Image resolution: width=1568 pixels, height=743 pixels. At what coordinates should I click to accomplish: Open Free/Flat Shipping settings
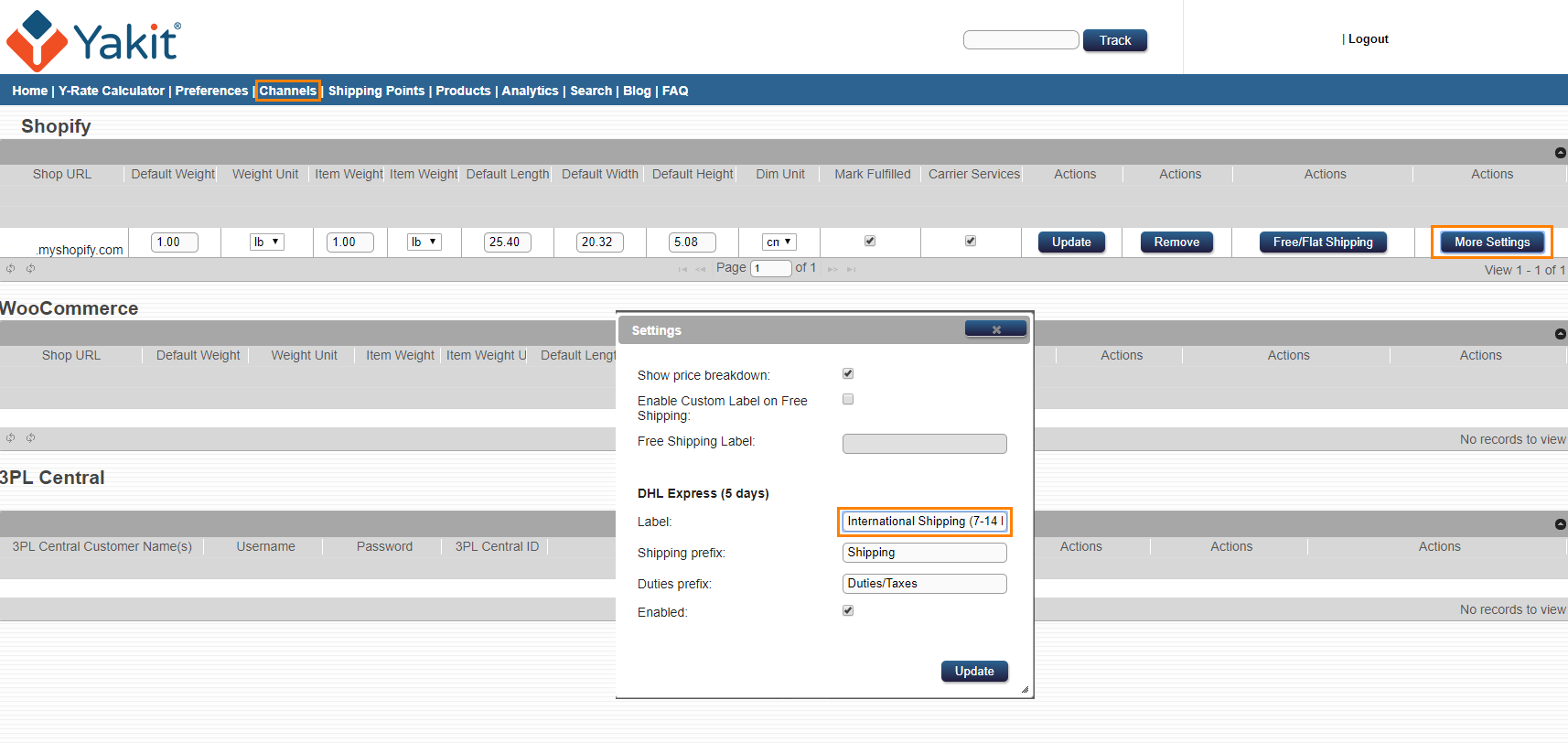click(x=1323, y=242)
